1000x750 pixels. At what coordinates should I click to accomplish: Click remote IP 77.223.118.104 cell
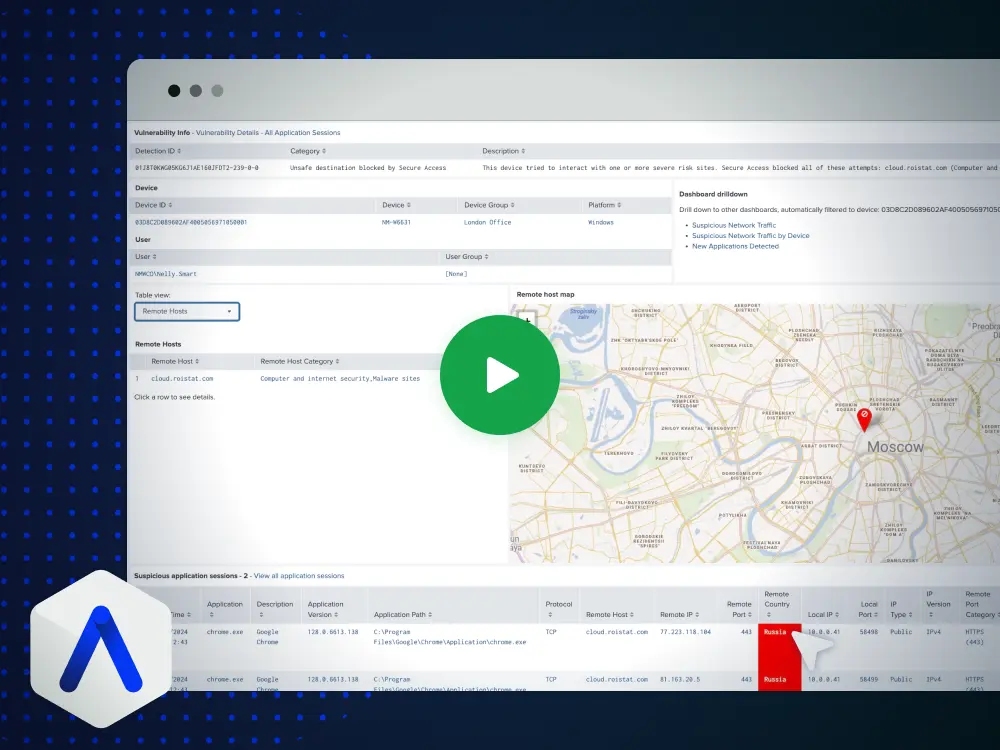pos(686,632)
